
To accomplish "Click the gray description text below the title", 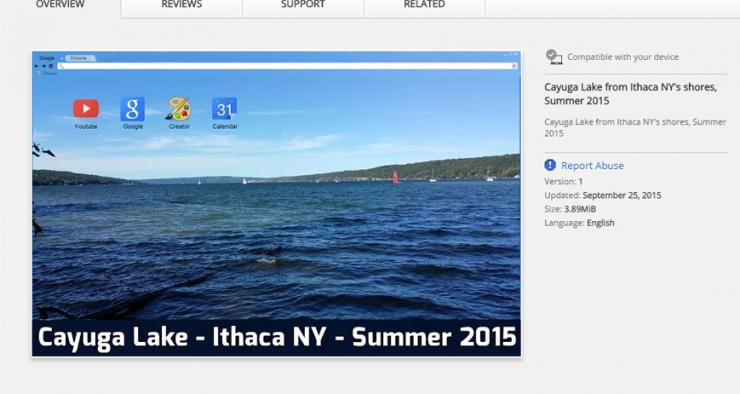I will pyautogui.click(x=635, y=127).
